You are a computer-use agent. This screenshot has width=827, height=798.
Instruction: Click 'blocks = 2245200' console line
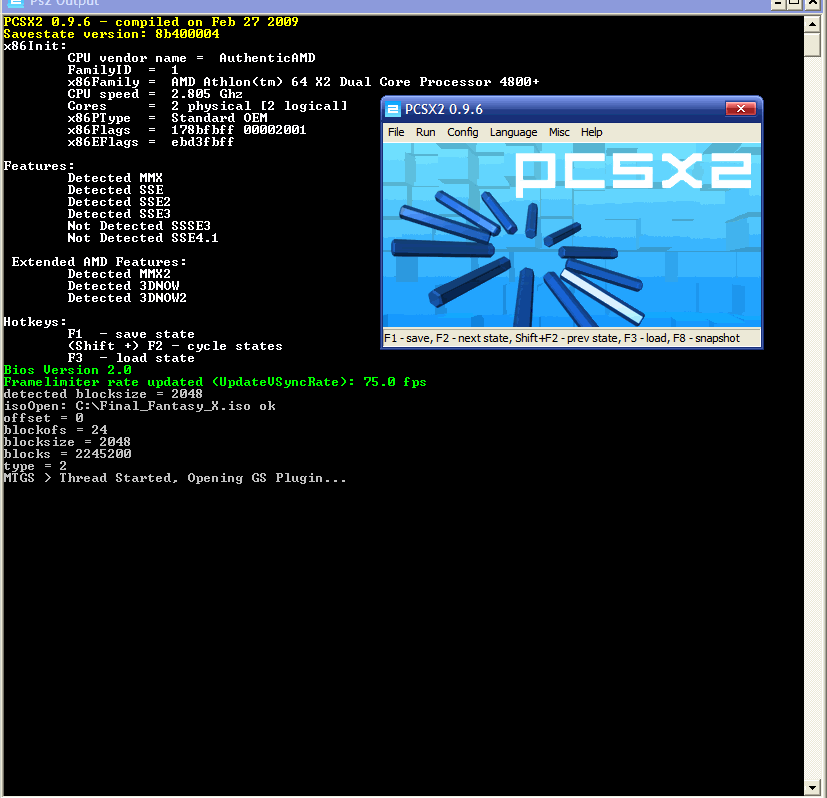(x=68, y=454)
